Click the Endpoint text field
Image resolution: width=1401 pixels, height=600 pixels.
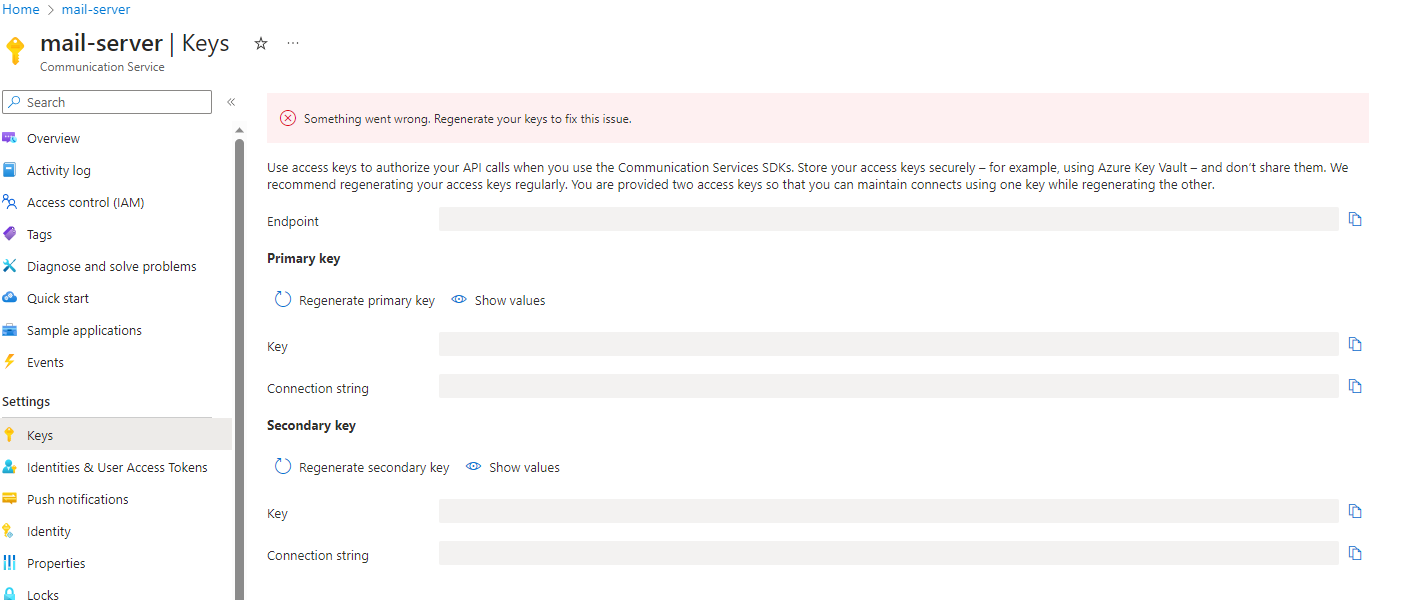point(889,219)
